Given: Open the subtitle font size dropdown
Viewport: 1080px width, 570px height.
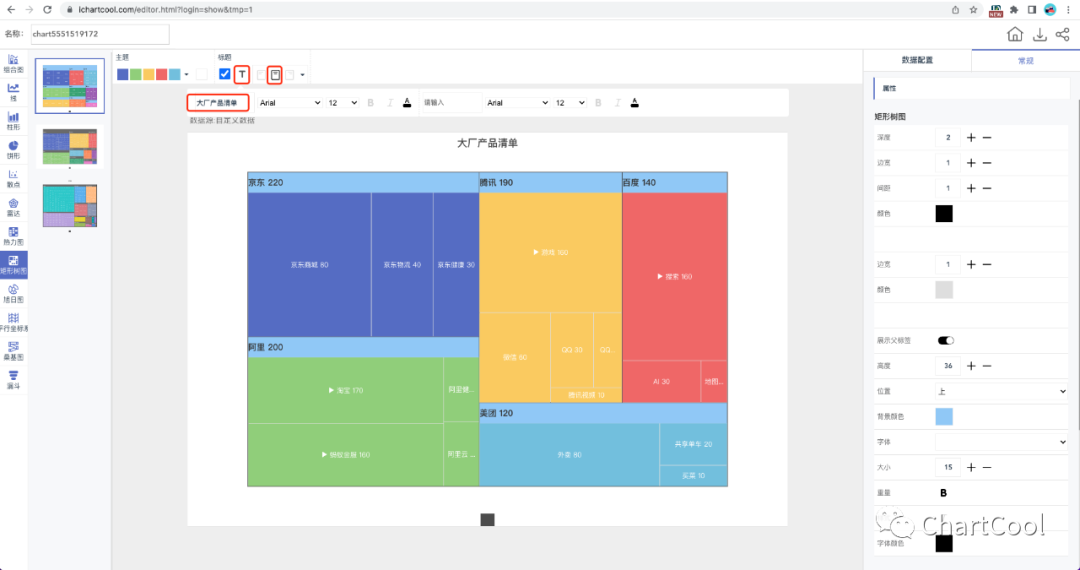Looking at the screenshot, I should 570,103.
